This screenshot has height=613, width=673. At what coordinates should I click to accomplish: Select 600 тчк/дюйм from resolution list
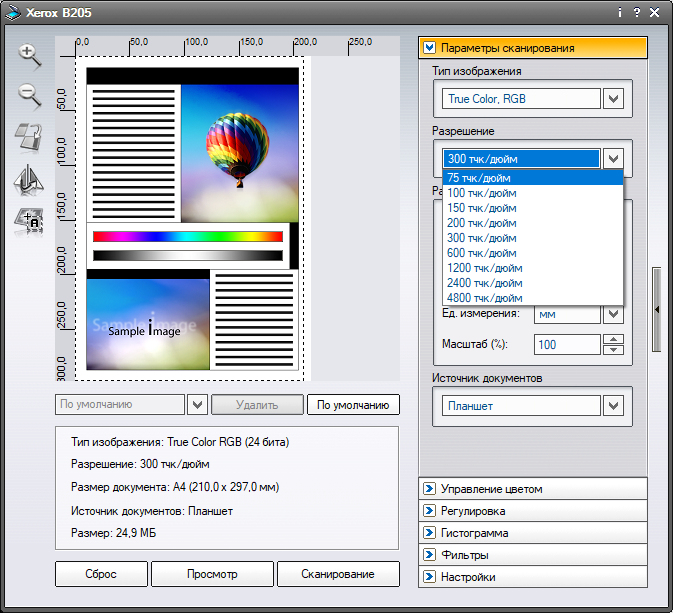click(x=482, y=253)
